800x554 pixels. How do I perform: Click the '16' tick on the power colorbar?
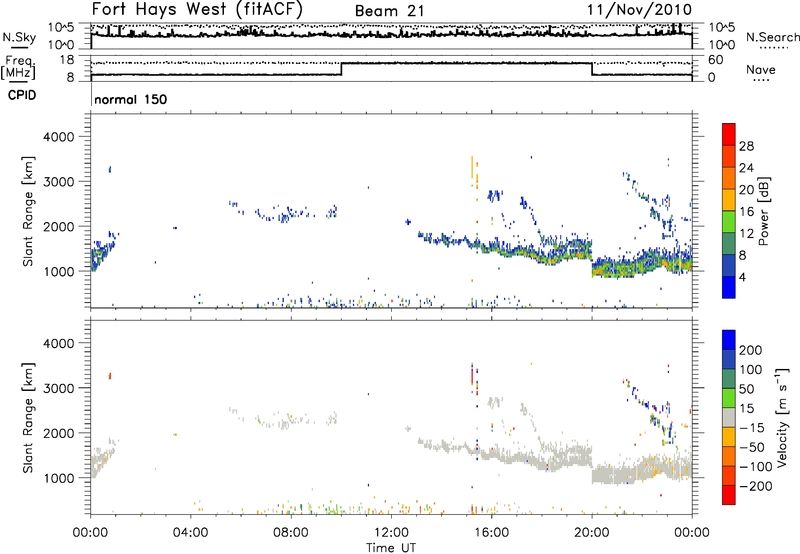[x=746, y=212]
